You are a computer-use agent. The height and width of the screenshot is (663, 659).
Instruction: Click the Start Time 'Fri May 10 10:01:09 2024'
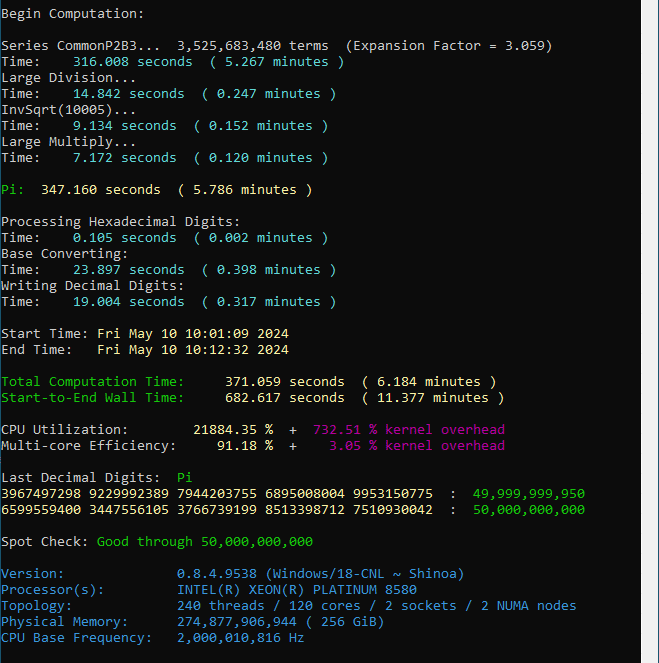[193, 334]
